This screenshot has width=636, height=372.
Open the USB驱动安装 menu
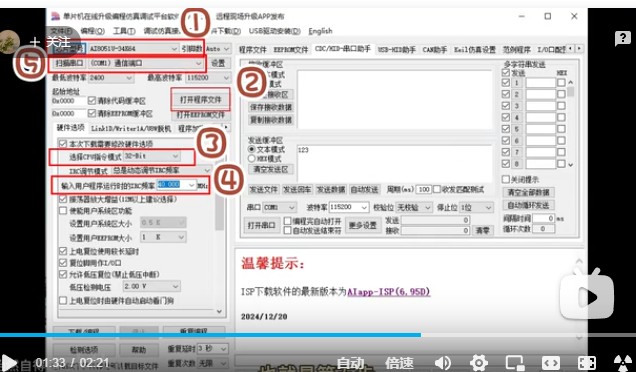tap(275, 31)
